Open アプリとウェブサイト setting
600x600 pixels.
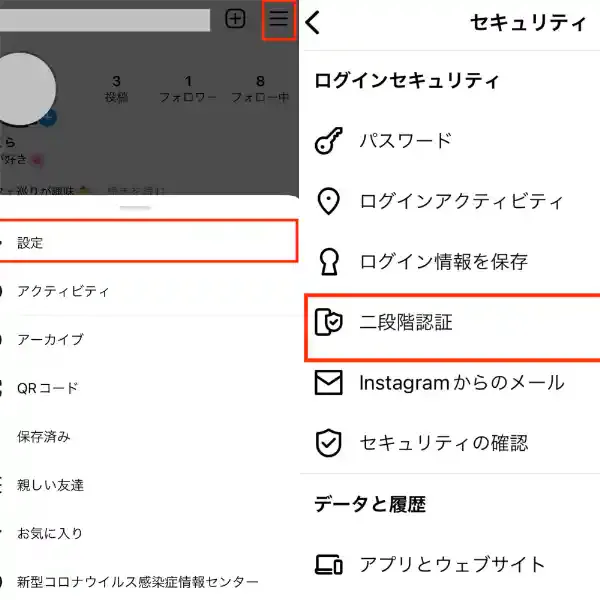coord(452,564)
